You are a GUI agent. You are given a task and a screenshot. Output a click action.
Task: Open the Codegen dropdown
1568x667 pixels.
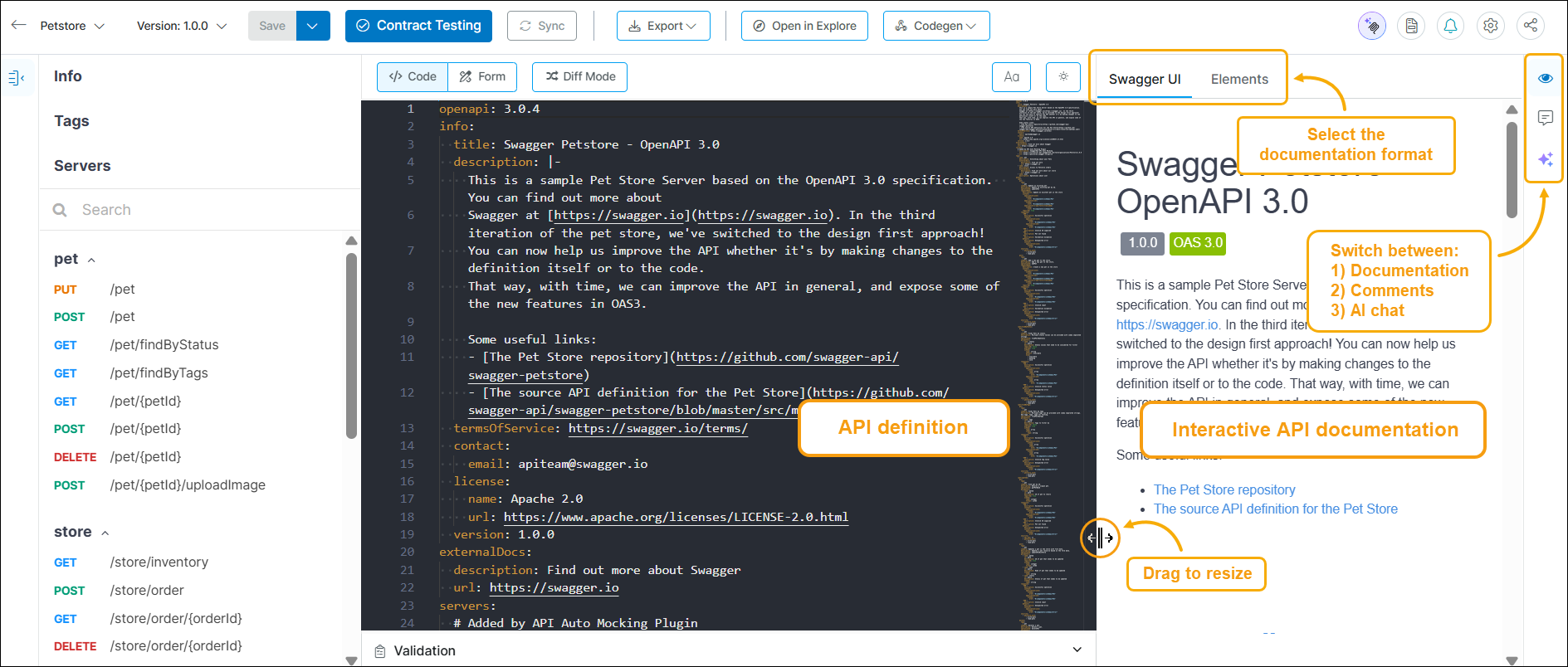(936, 26)
